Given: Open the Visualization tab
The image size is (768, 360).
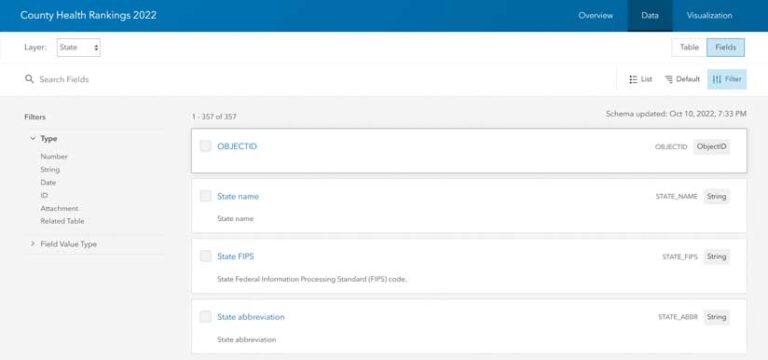Looking at the screenshot, I should tap(709, 16).
